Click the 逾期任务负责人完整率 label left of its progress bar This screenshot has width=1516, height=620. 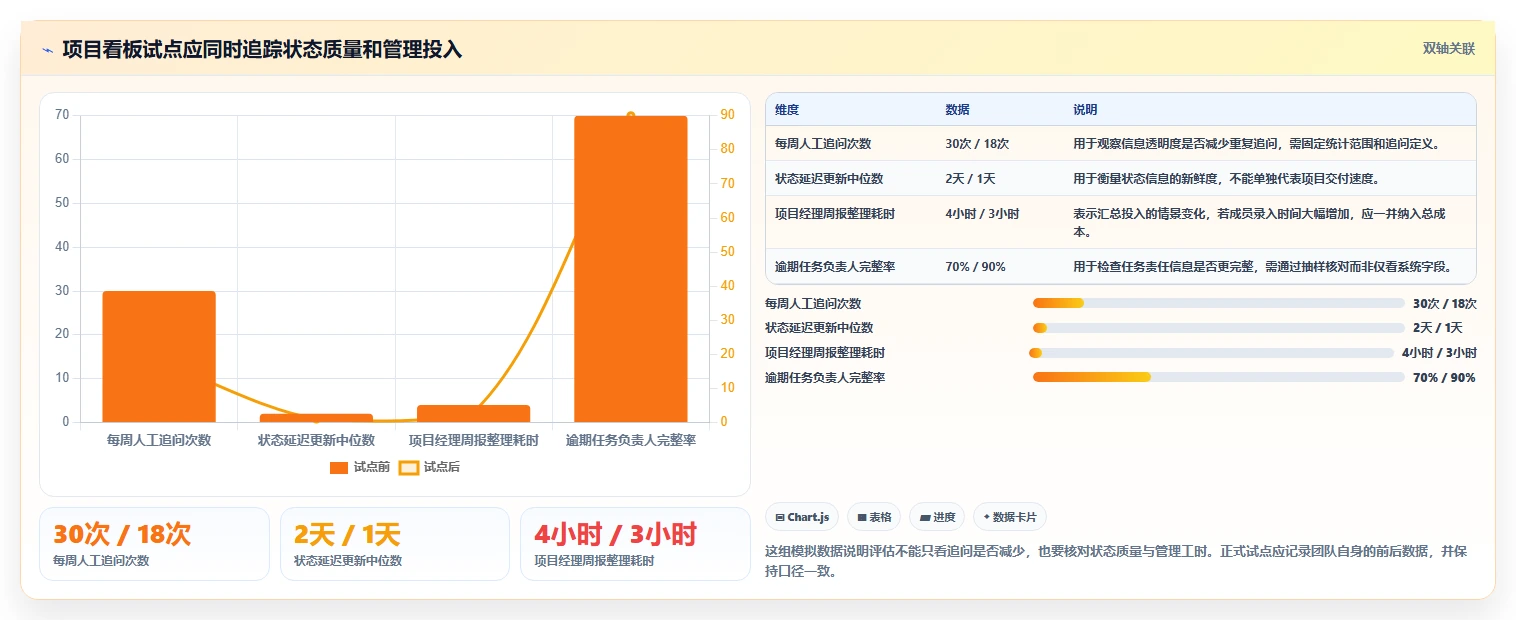[x=825, y=378]
